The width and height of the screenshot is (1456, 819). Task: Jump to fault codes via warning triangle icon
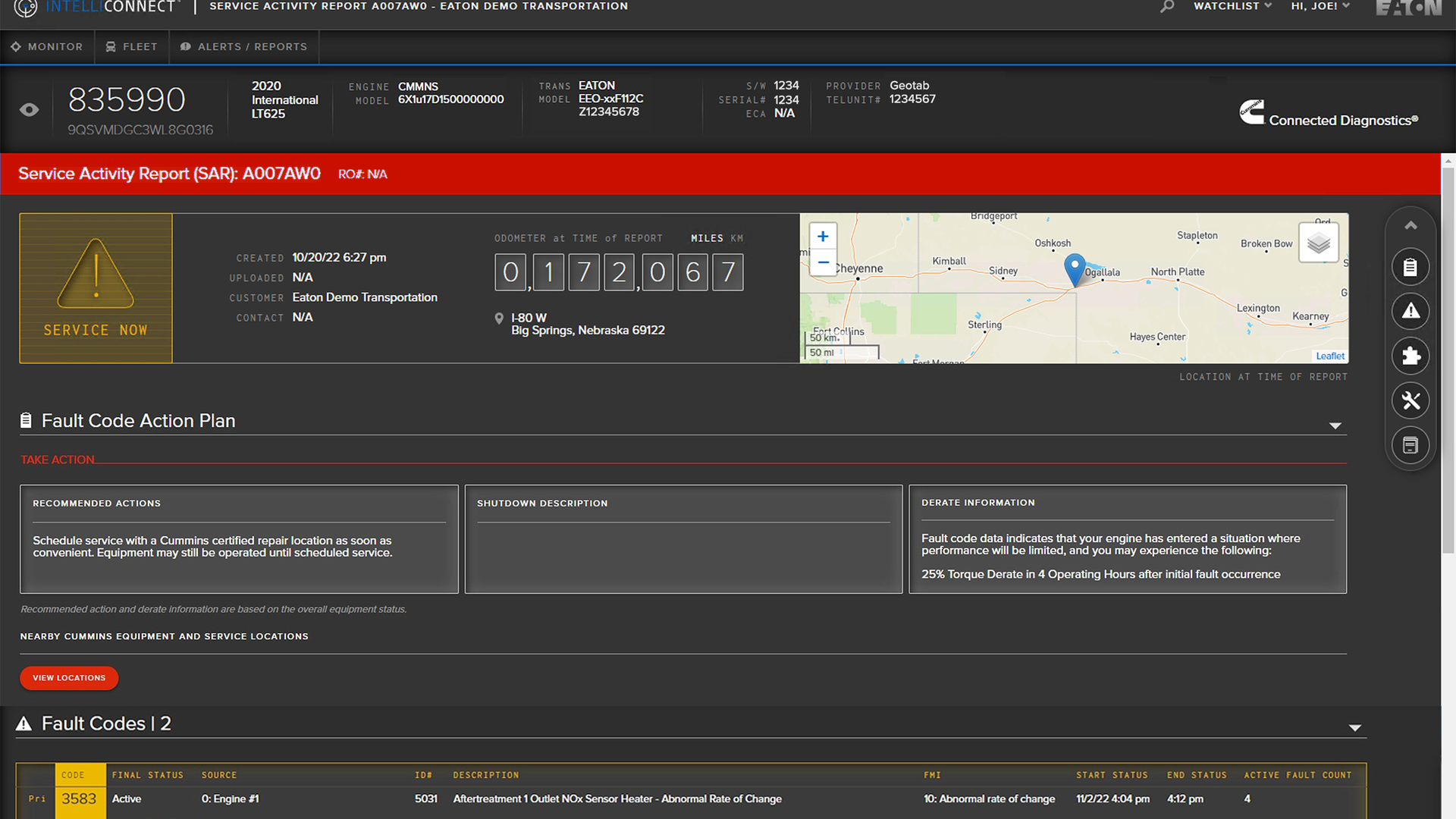(1410, 311)
